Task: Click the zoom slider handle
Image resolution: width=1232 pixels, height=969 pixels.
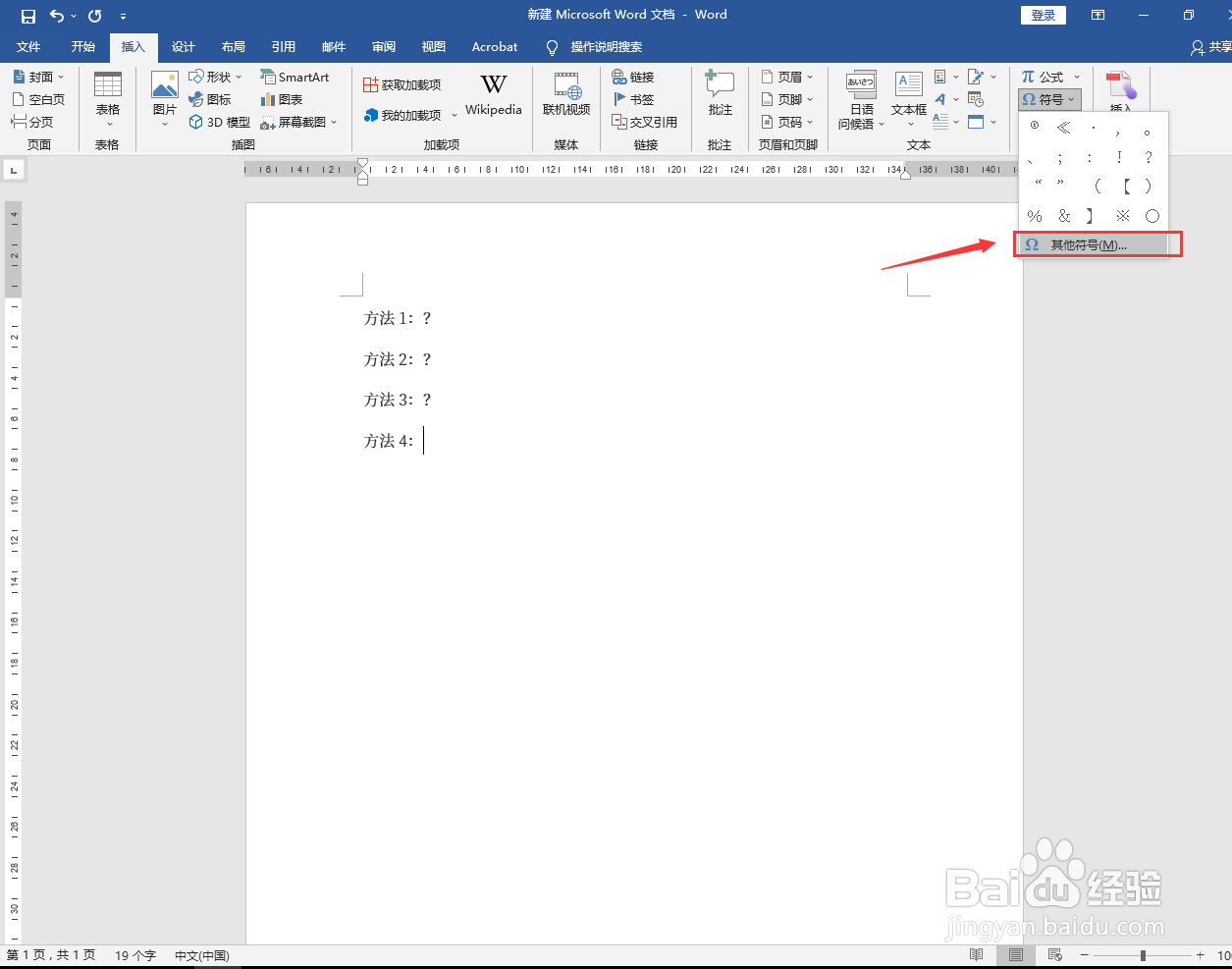Action: click(x=1143, y=955)
